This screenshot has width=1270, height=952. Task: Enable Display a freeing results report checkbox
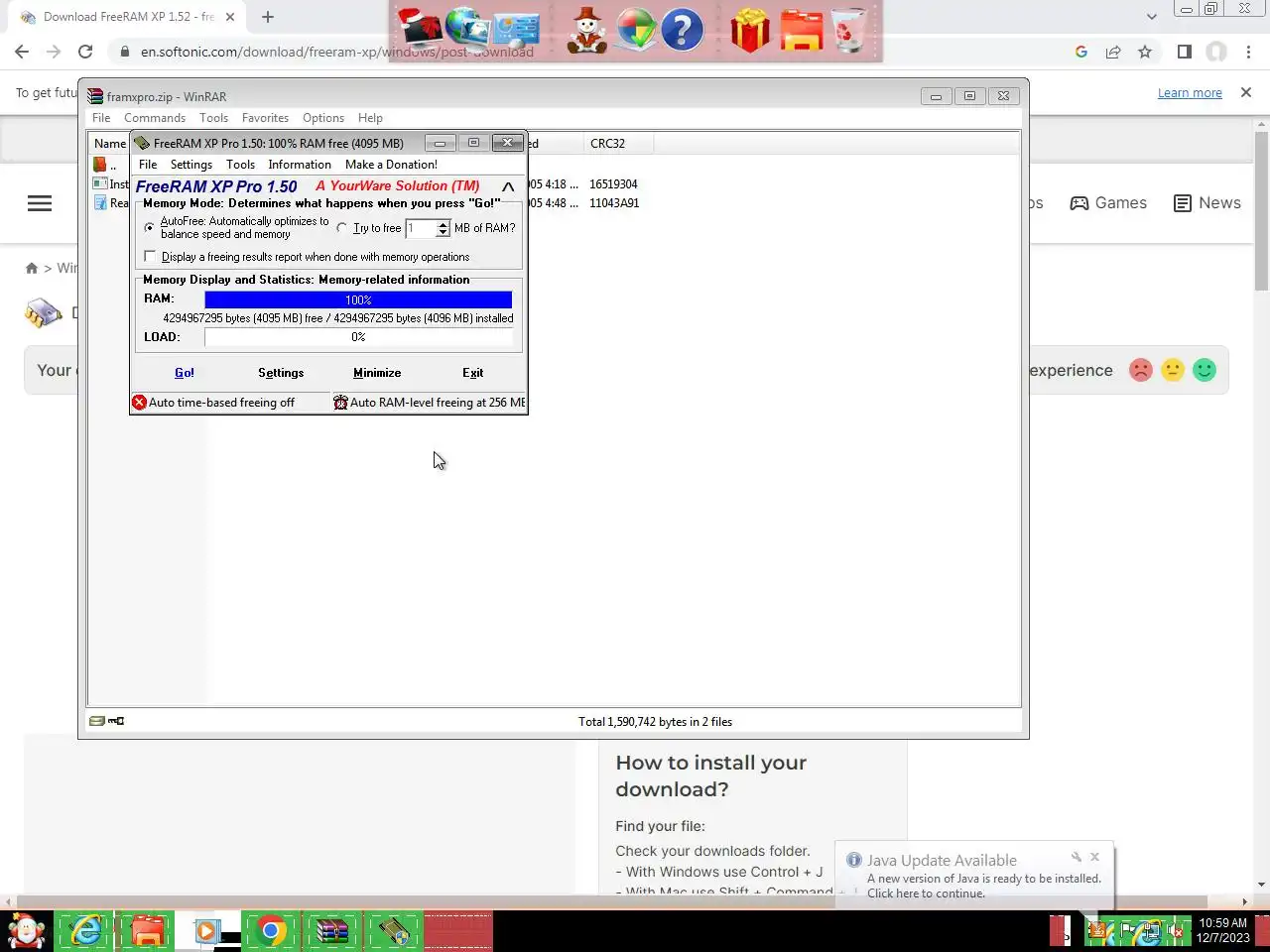151,257
